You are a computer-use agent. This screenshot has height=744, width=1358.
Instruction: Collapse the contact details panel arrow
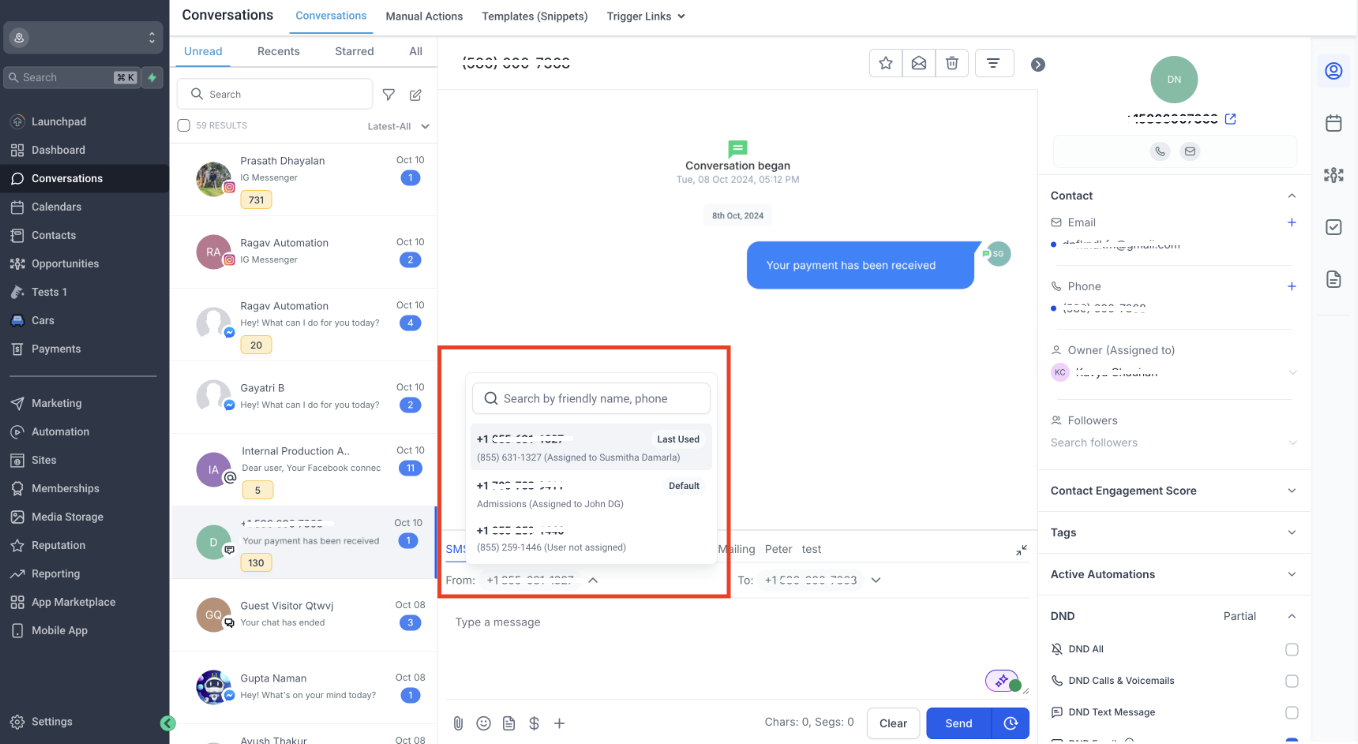point(1038,64)
